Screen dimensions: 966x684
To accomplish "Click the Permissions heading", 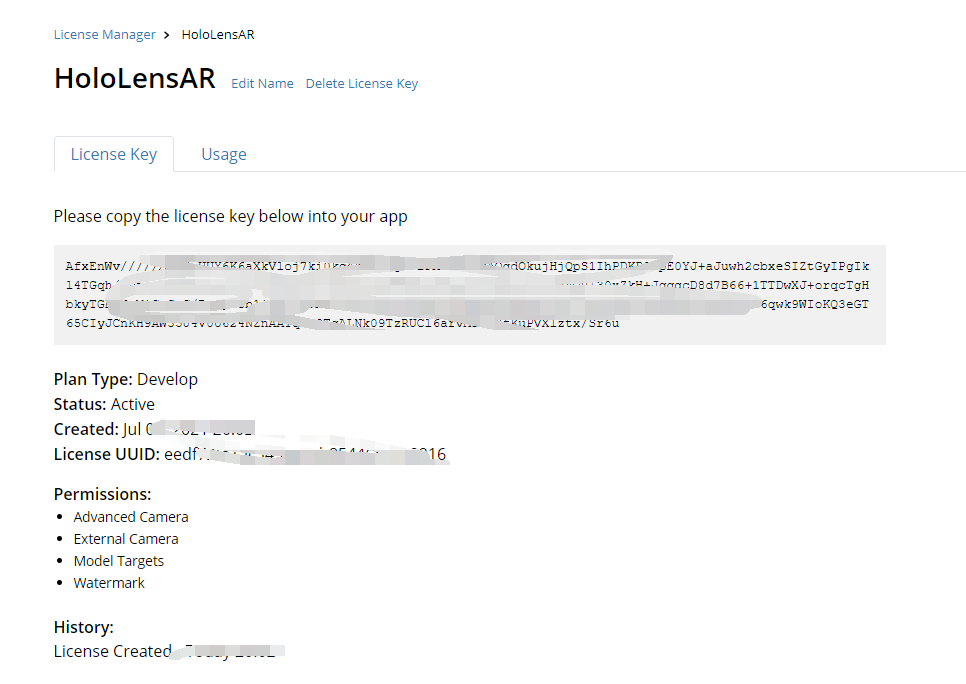I will (x=102, y=494).
